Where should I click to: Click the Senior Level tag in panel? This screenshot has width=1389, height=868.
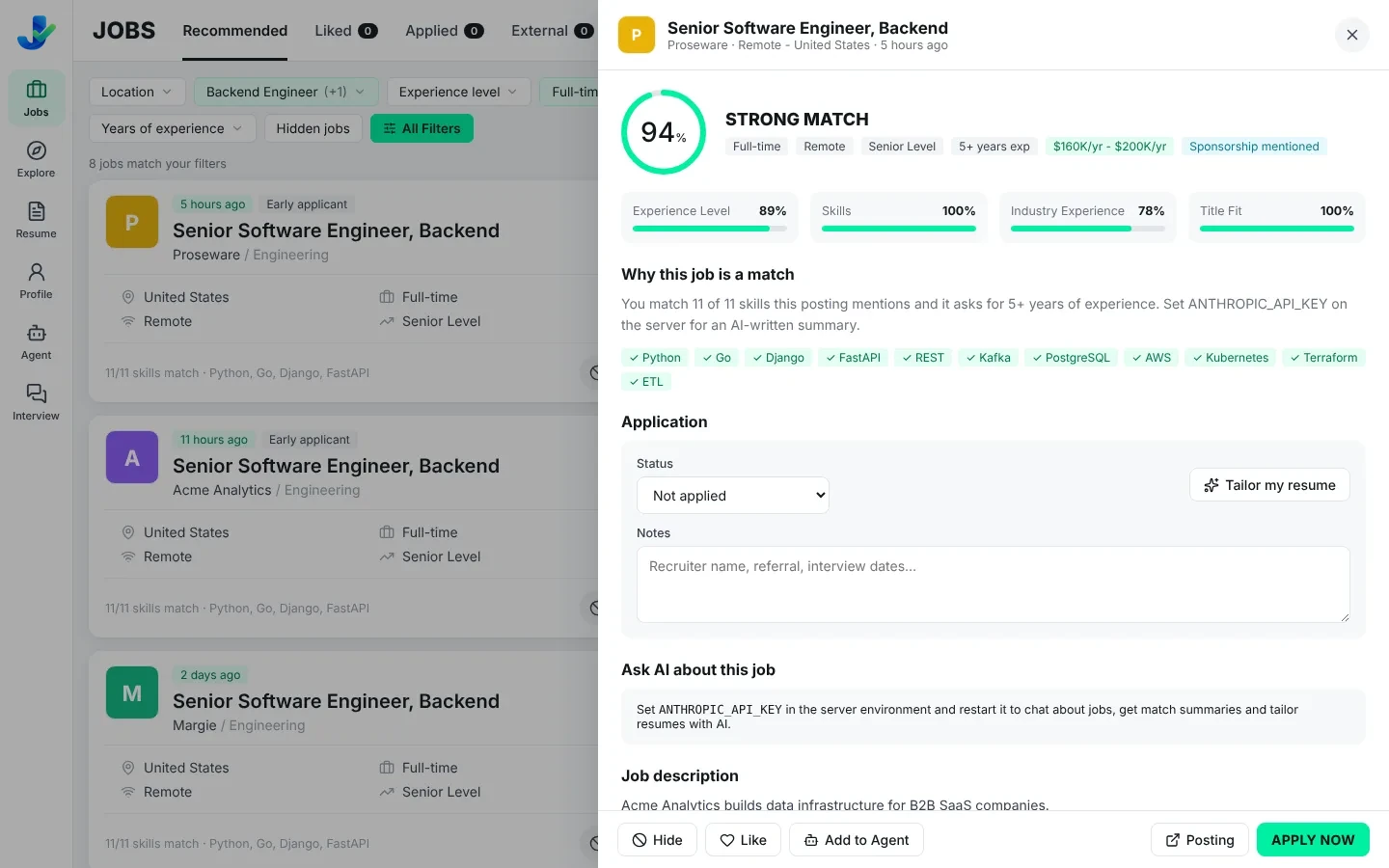[902, 147]
